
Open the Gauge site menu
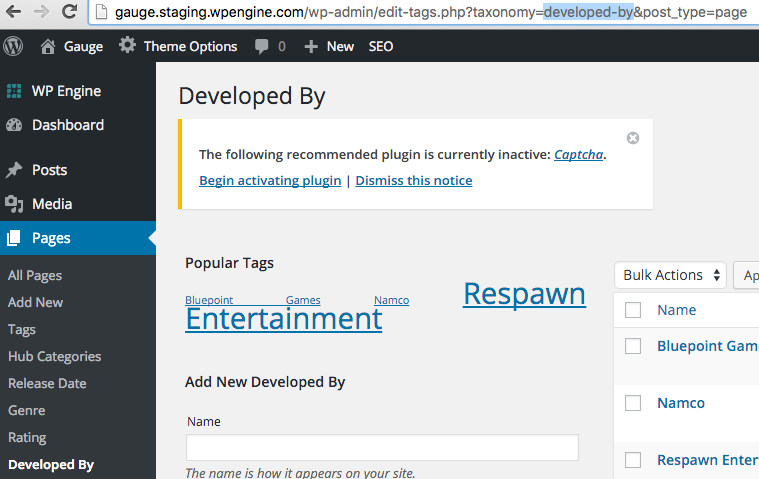click(83, 46)
